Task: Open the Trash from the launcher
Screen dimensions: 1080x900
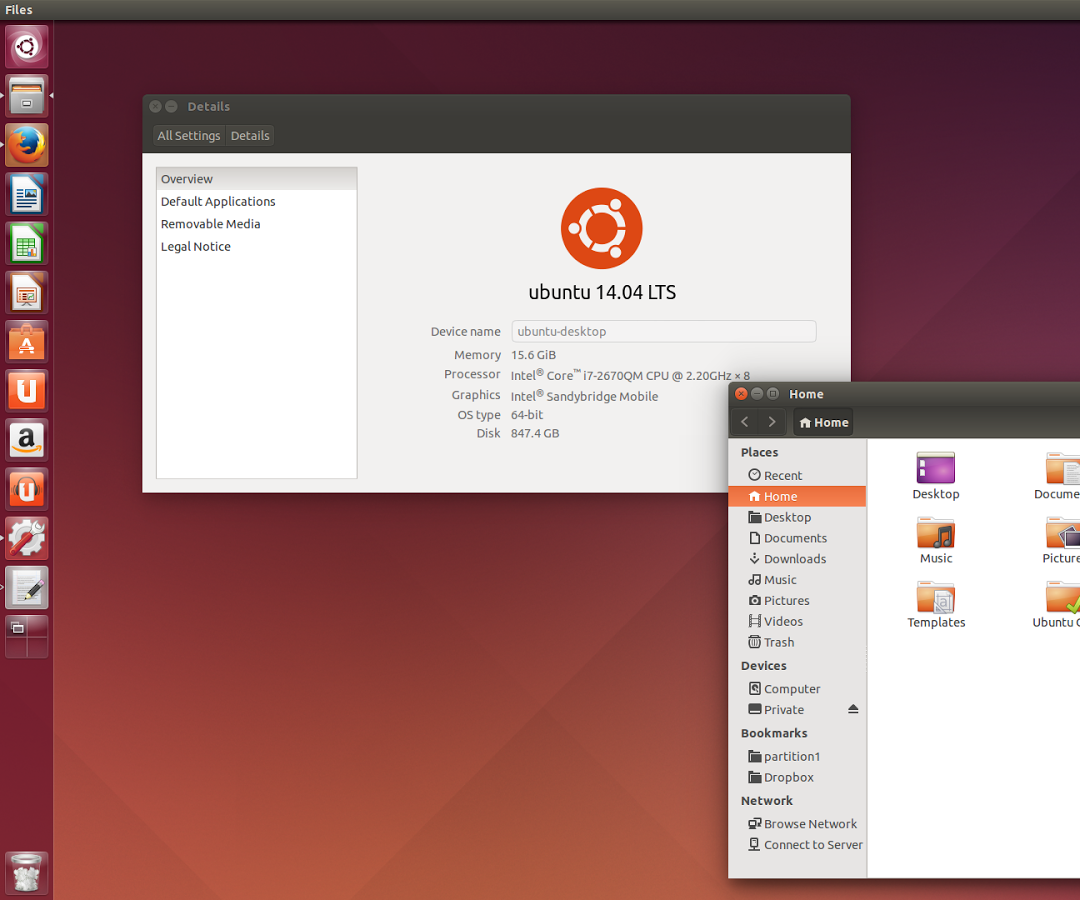Action: pos(26,872)
